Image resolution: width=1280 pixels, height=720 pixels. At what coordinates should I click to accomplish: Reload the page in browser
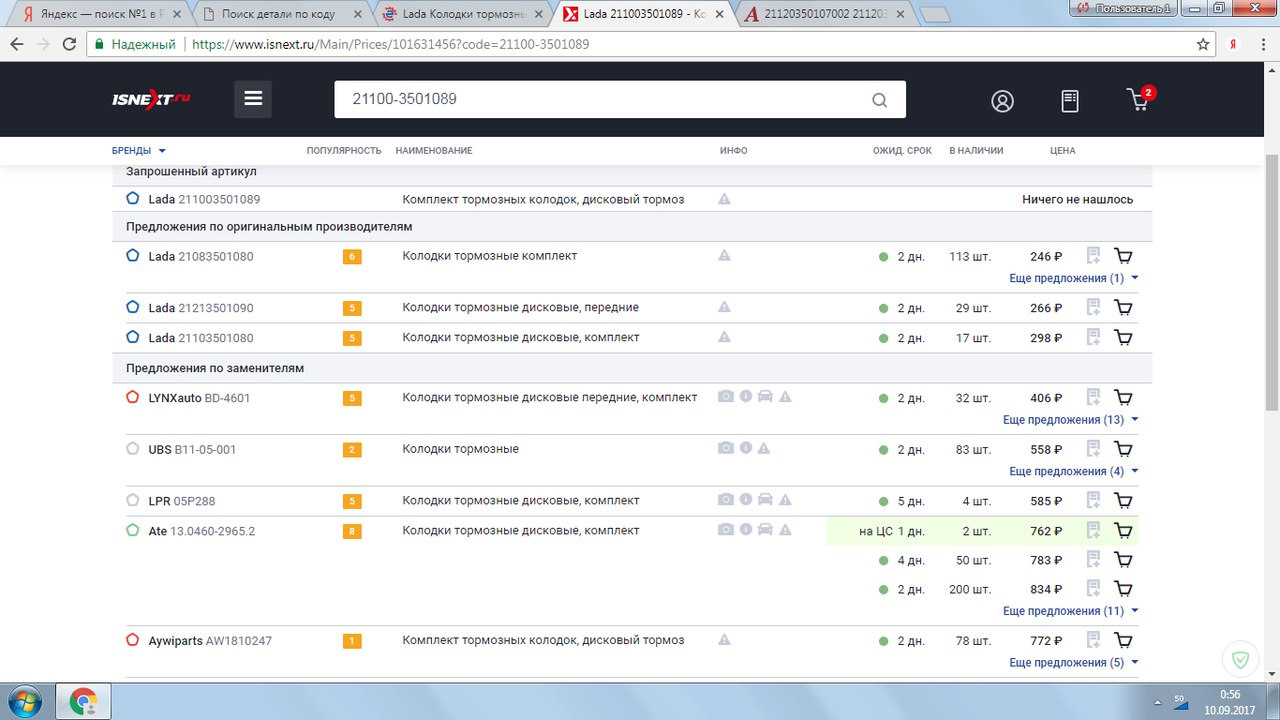tap(69, 45)
